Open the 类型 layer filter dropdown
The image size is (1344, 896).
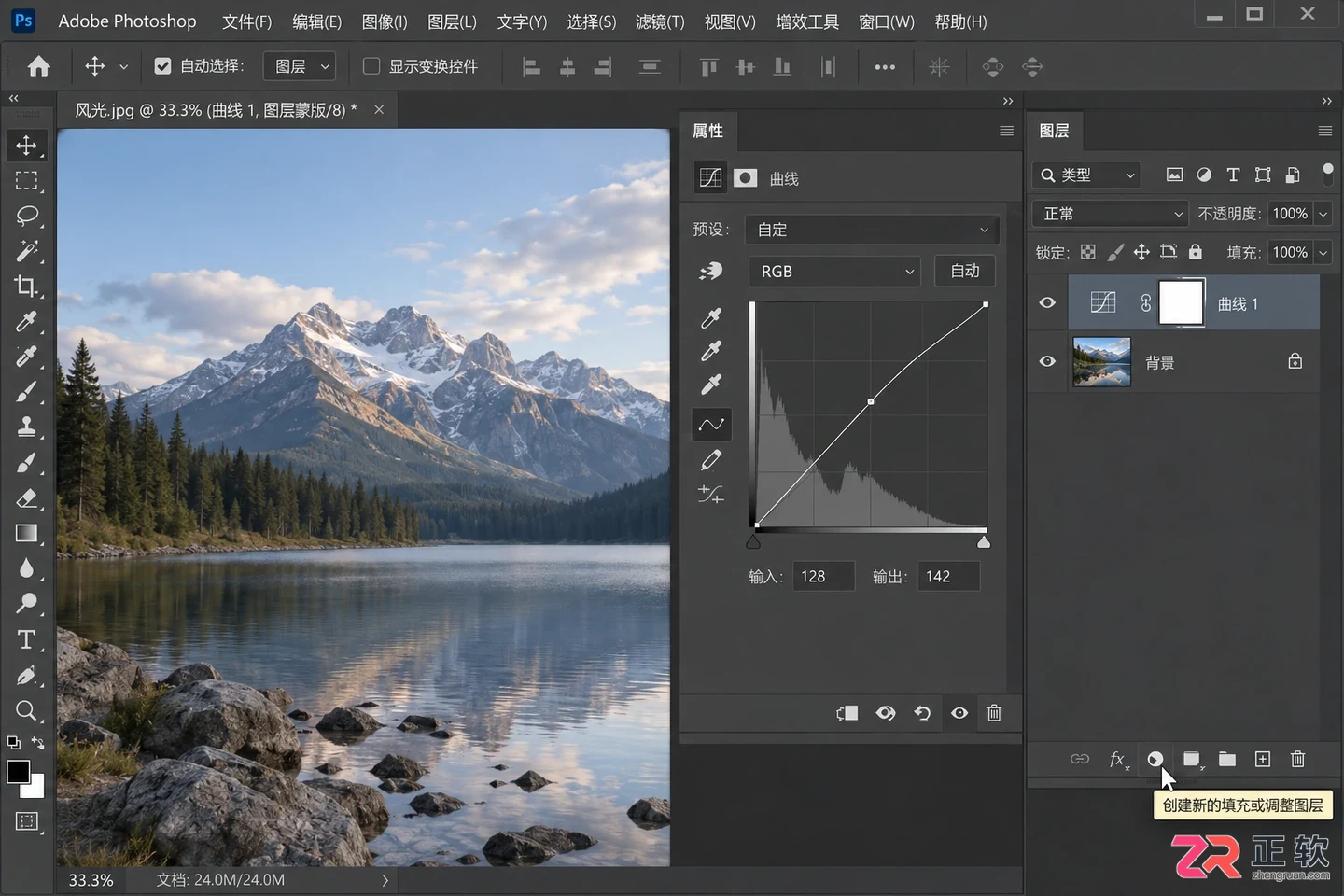click(1087, 175)
